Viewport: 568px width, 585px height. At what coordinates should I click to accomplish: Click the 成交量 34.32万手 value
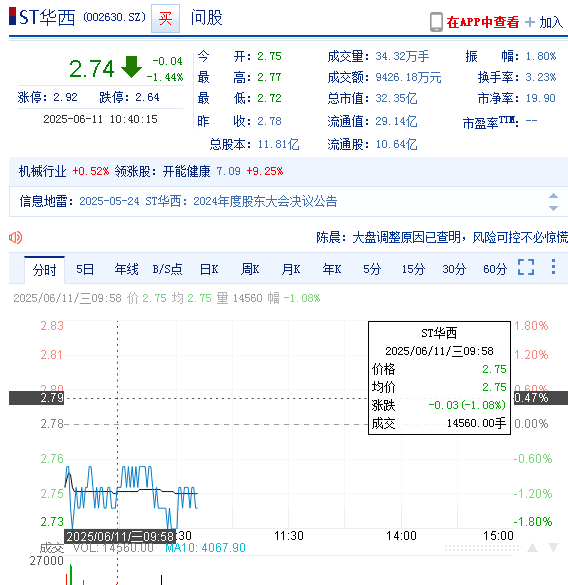point(402,56)
